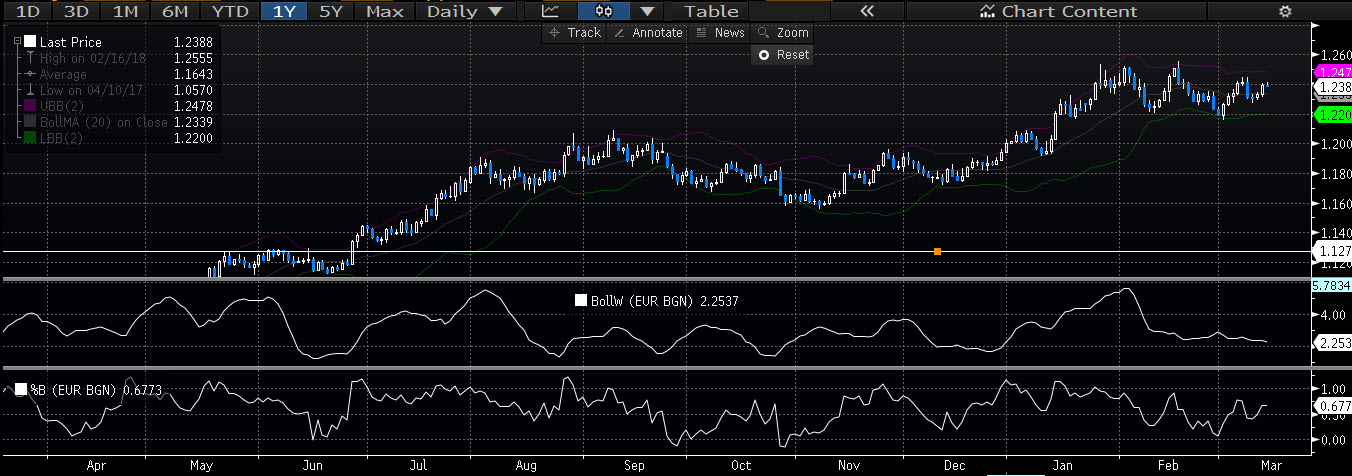This screenshot has height=476, width=1352.
Task: Activate the Annotate pencil tool
Action: (647, 33)
